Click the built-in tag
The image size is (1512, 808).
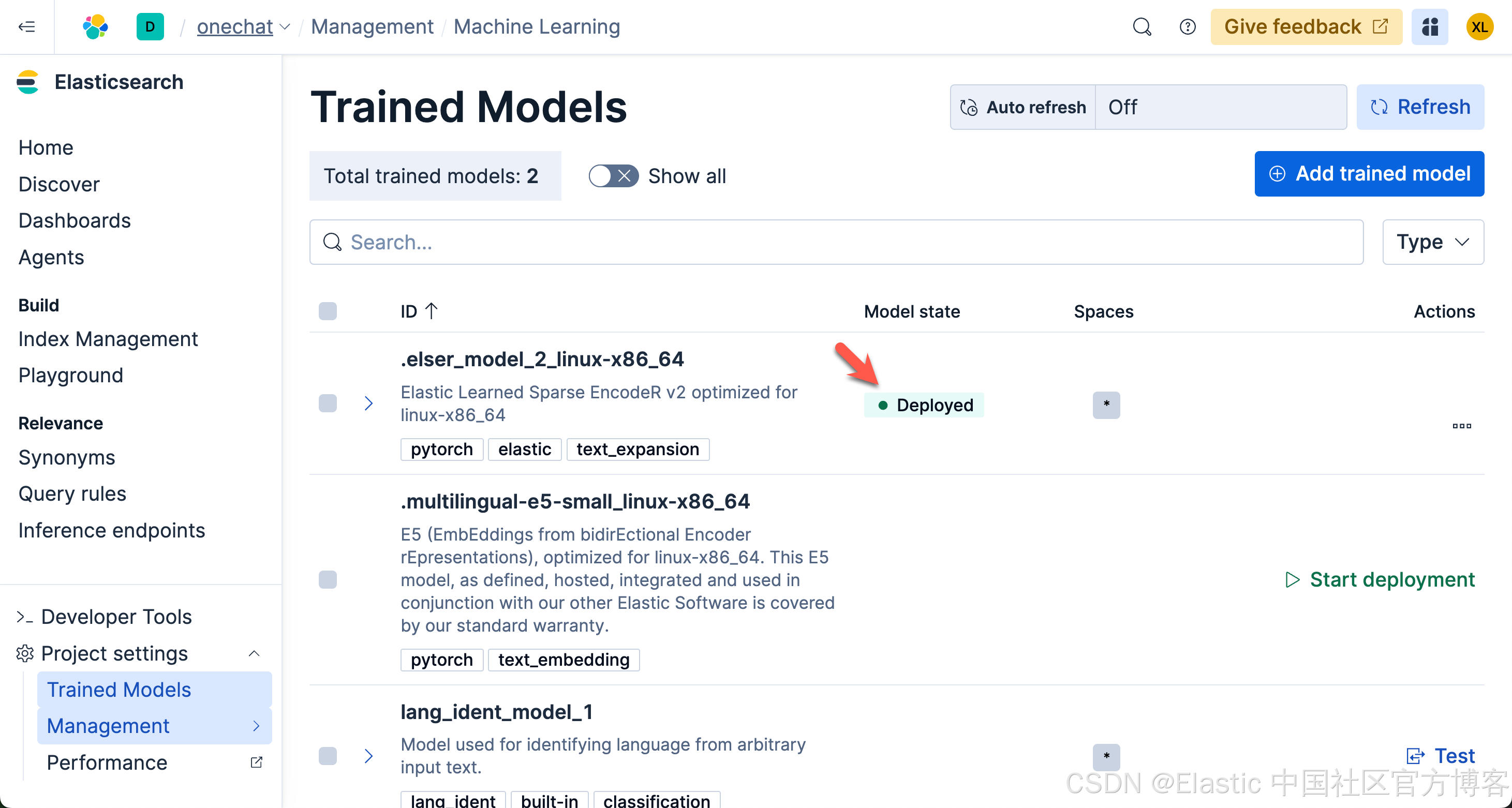550,800
